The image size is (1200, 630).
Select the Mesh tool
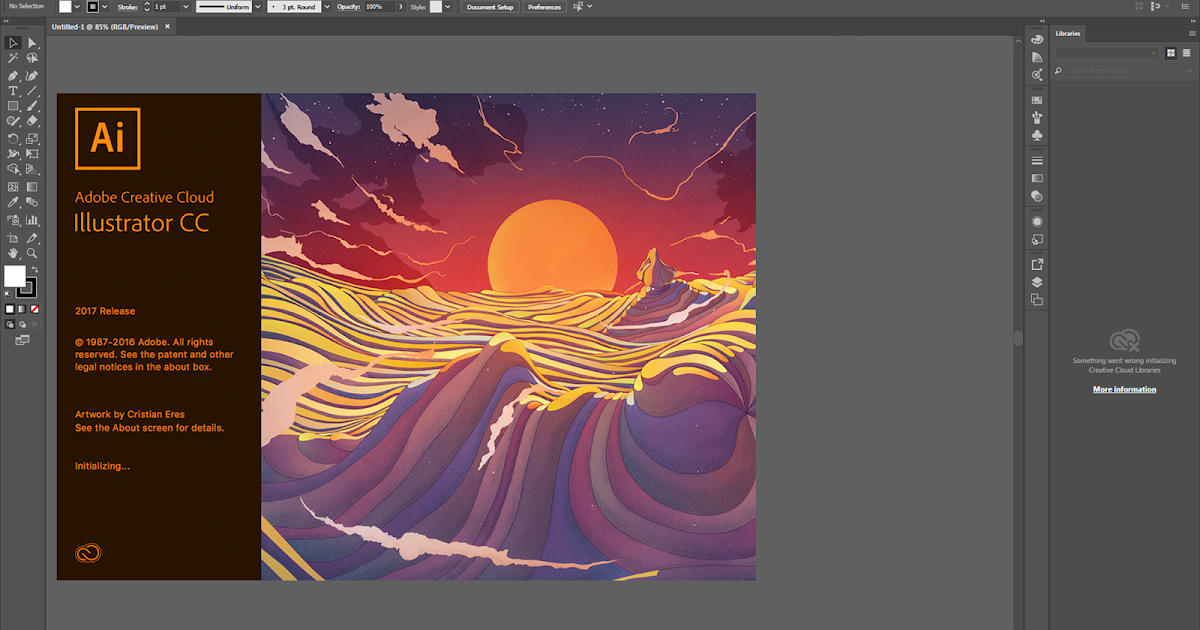coord(13,186)
